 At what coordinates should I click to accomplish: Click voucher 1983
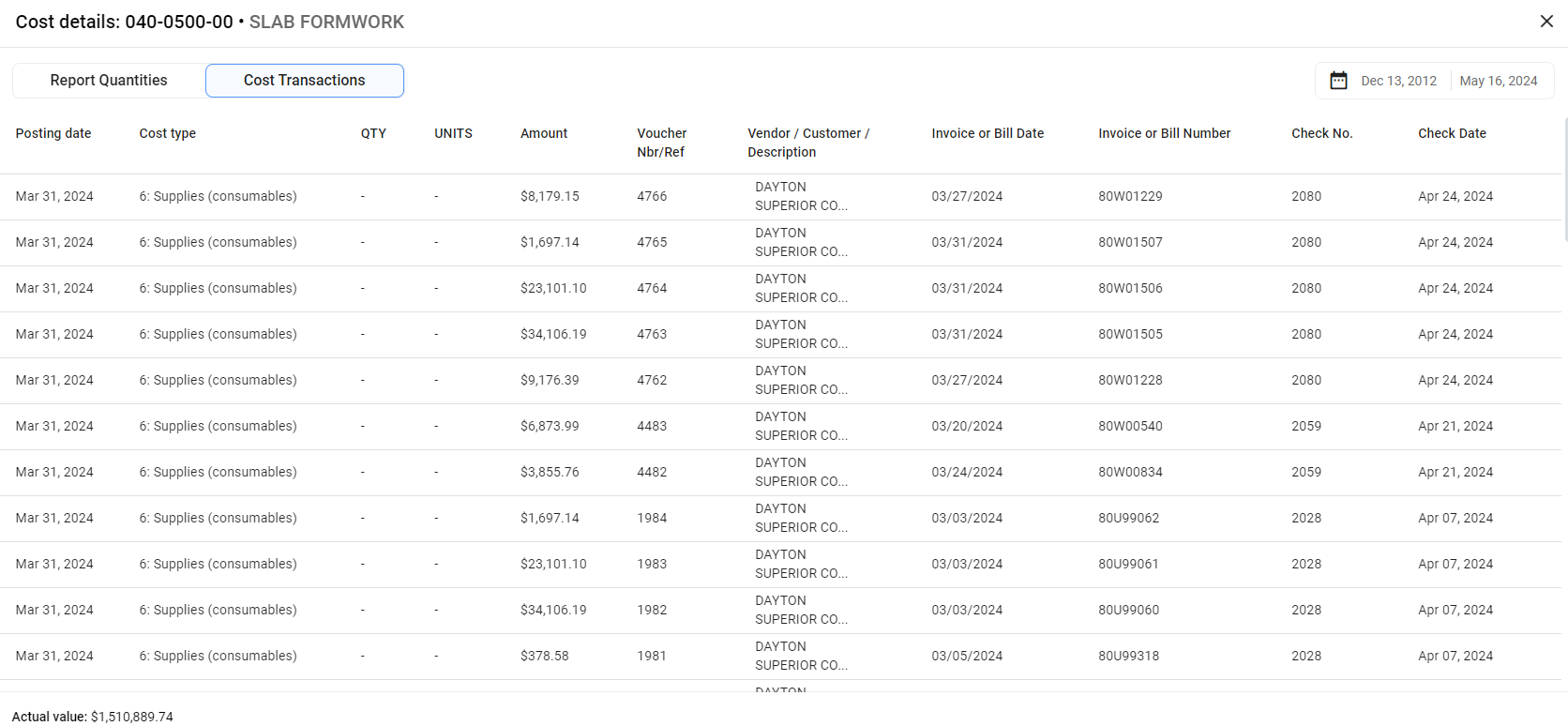point(652,564)
